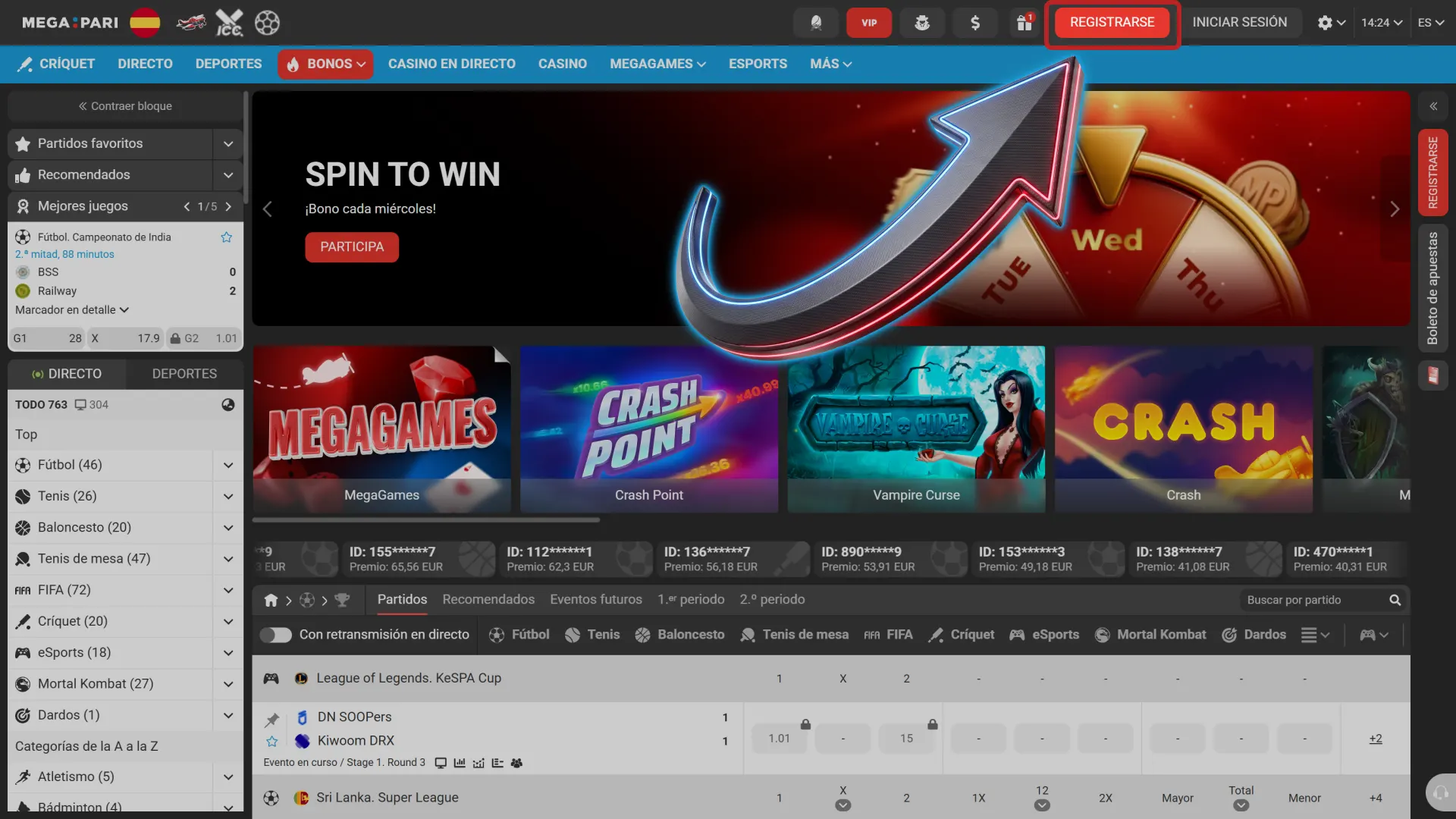The width and height of the screenshot is (1456, 819).
Task: Collapse the right panel with double chevron
Action: coord(1433,107)
